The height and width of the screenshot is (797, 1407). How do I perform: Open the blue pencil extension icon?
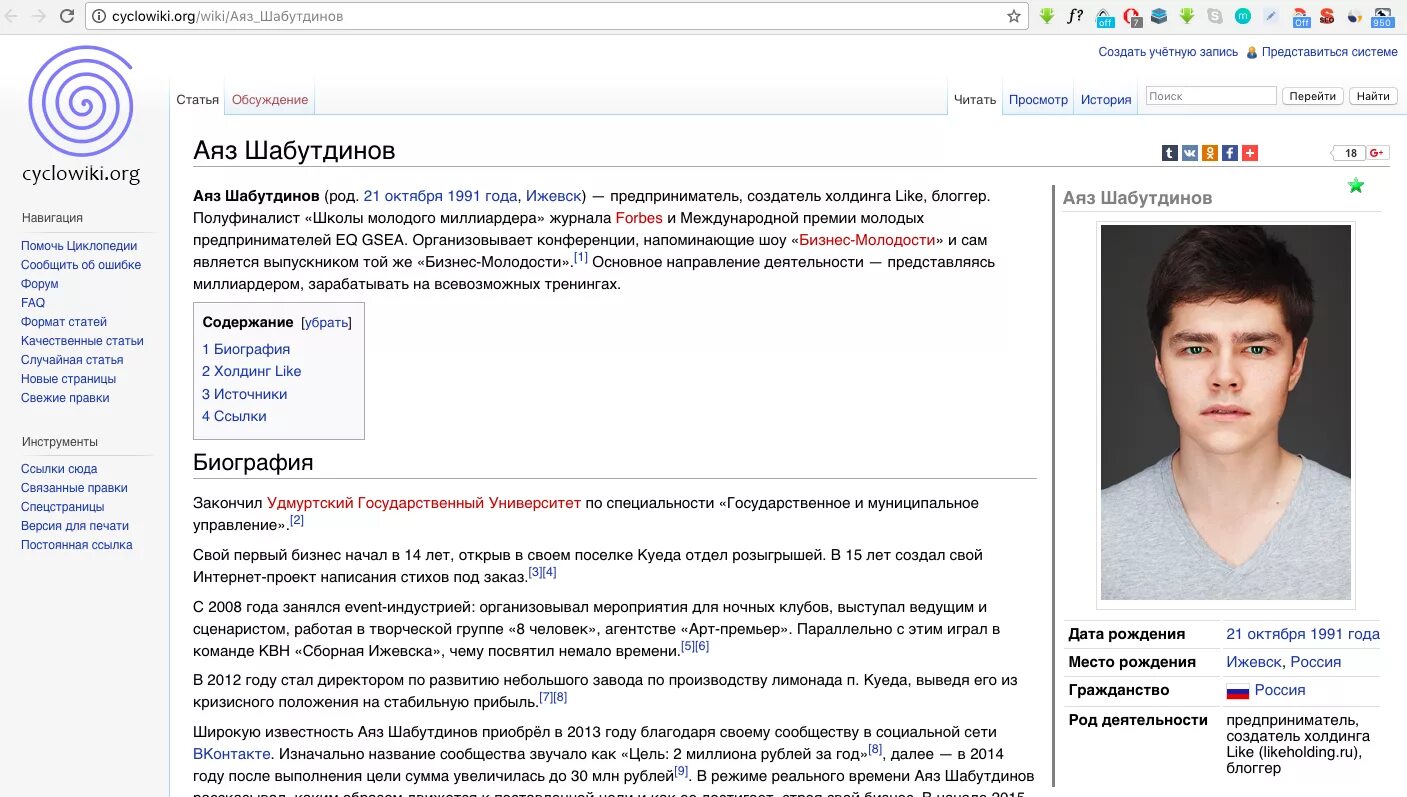point(1271,16)
